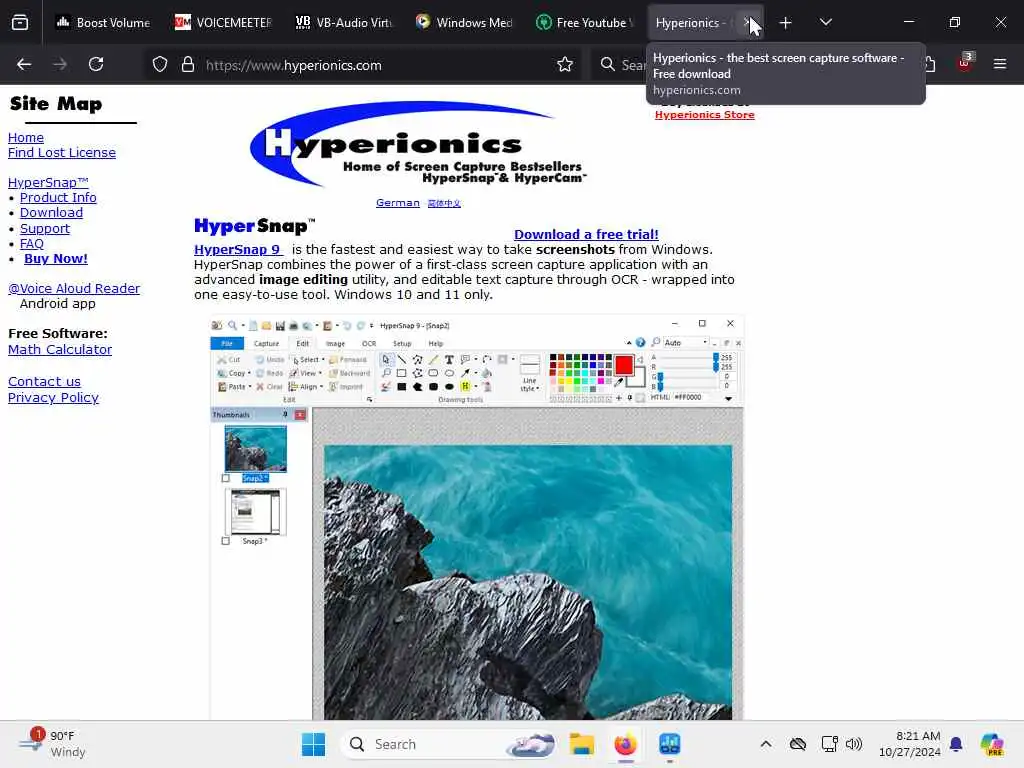Expand the Align dropdown in HyperSnap ribbon

(x=321, y=387)
